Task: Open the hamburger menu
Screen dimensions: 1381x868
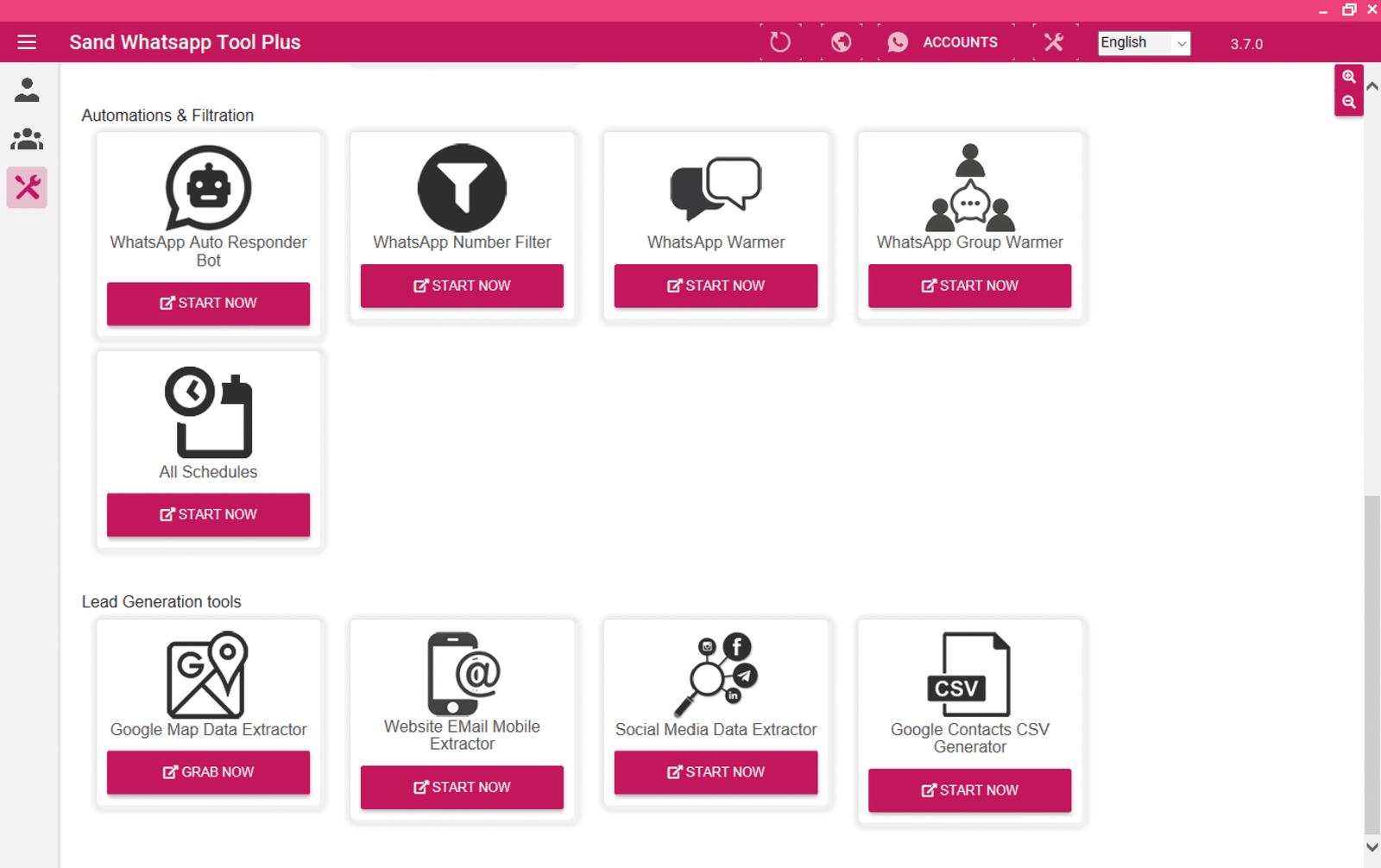Action: coord(27,42)
